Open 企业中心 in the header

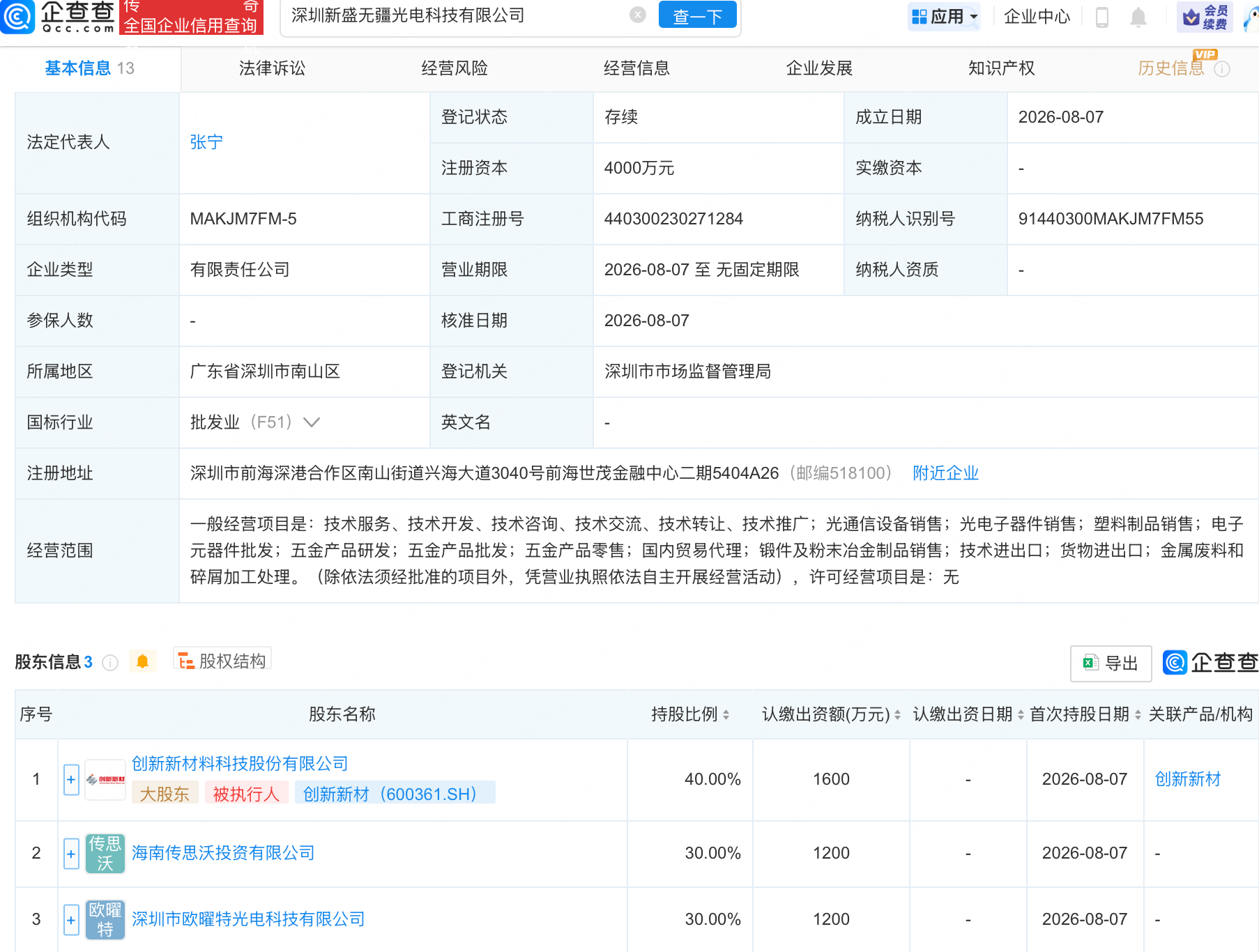(x=1037, y=17)
